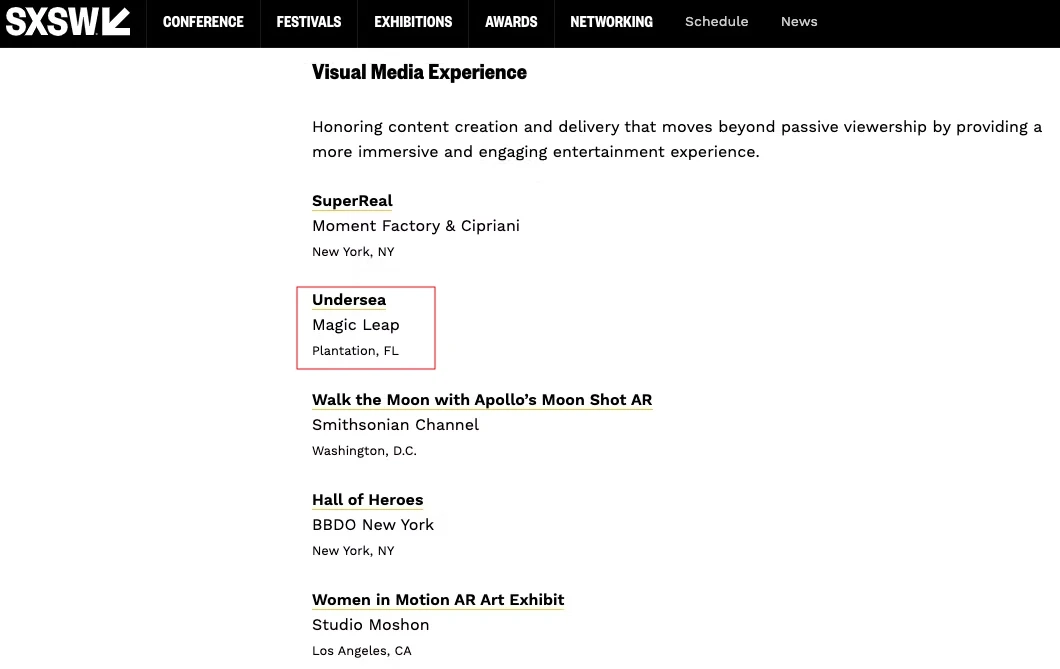
Task: Open the Hall of Heroes link
Action: [368, 499]
